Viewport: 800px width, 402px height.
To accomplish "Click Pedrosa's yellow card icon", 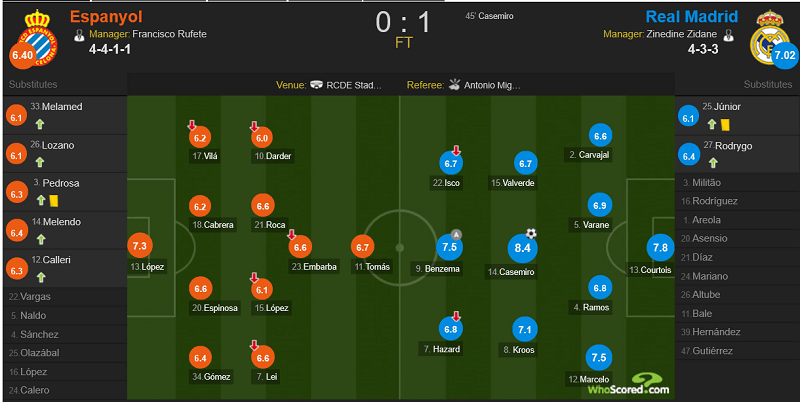I will coord(54,201).
